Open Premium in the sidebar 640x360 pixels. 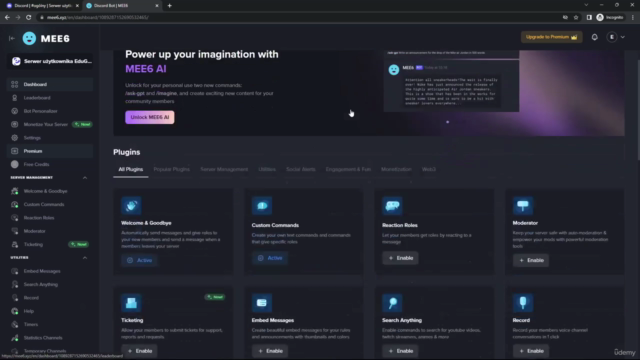[x=50, y=151]
